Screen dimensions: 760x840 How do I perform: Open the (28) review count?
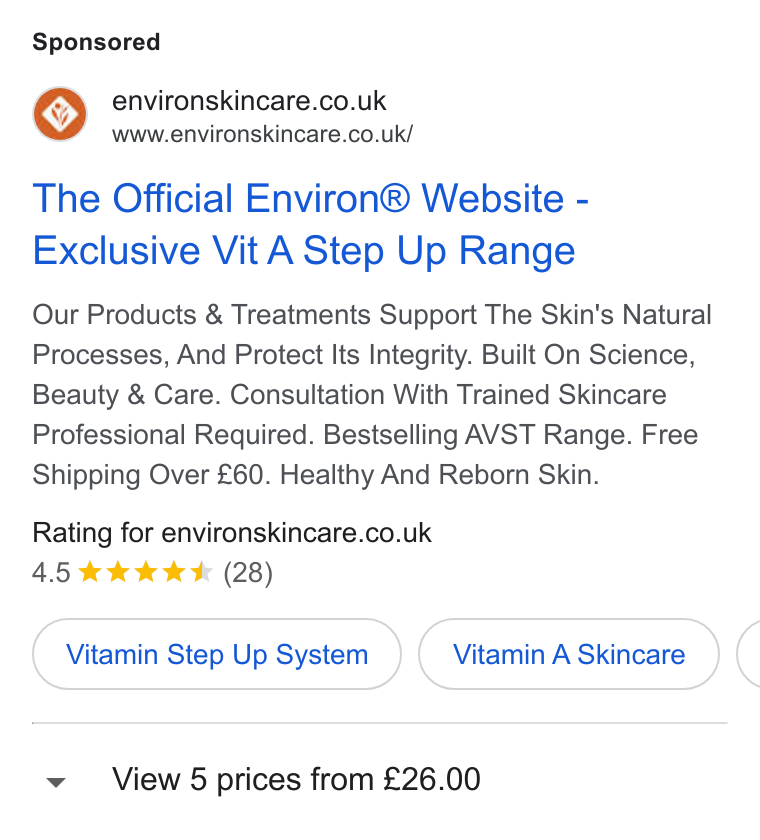(248, 573)
